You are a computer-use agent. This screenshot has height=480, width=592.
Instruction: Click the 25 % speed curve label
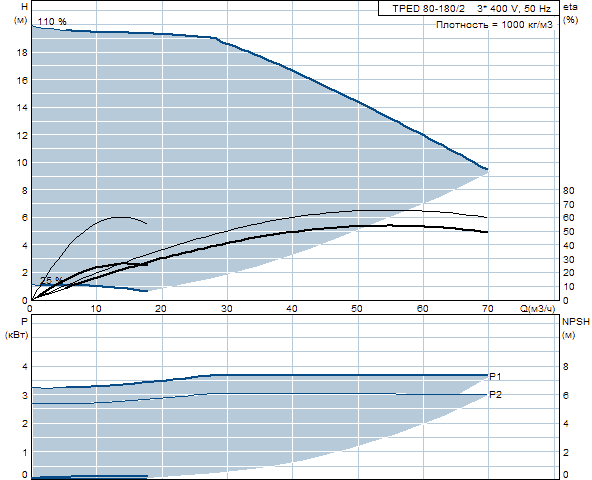[51, 281]
